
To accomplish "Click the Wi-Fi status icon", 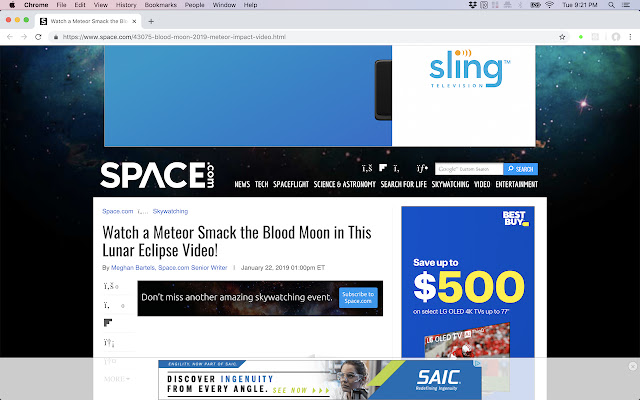I will 549,5.
